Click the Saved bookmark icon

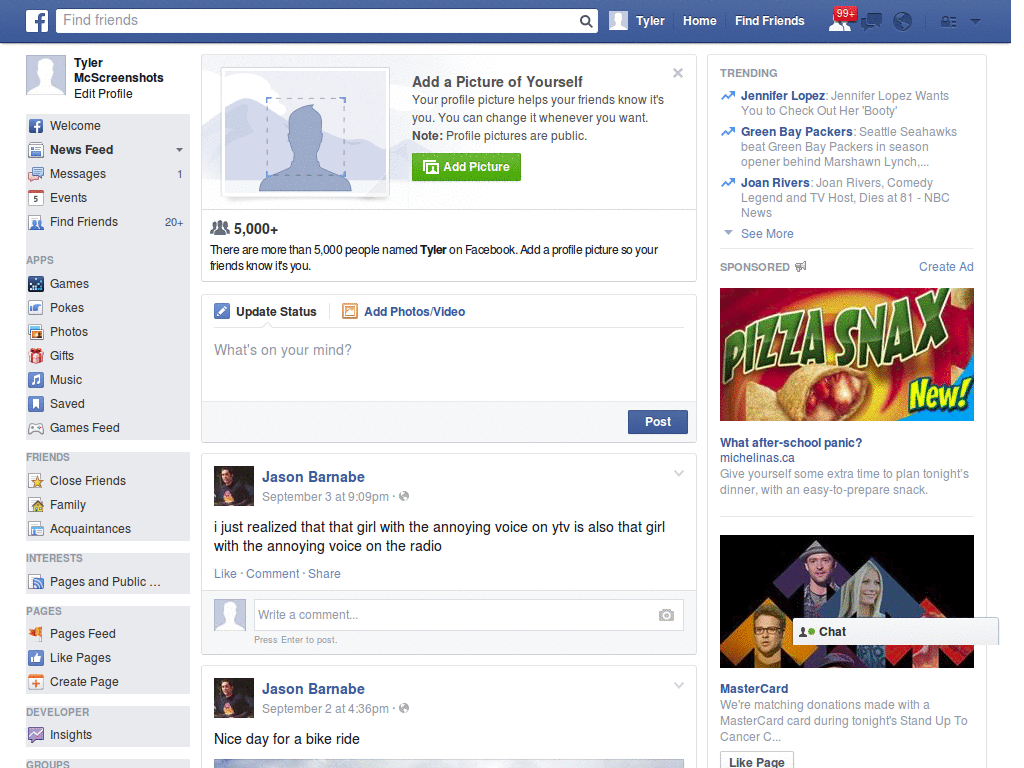point(36,404)
